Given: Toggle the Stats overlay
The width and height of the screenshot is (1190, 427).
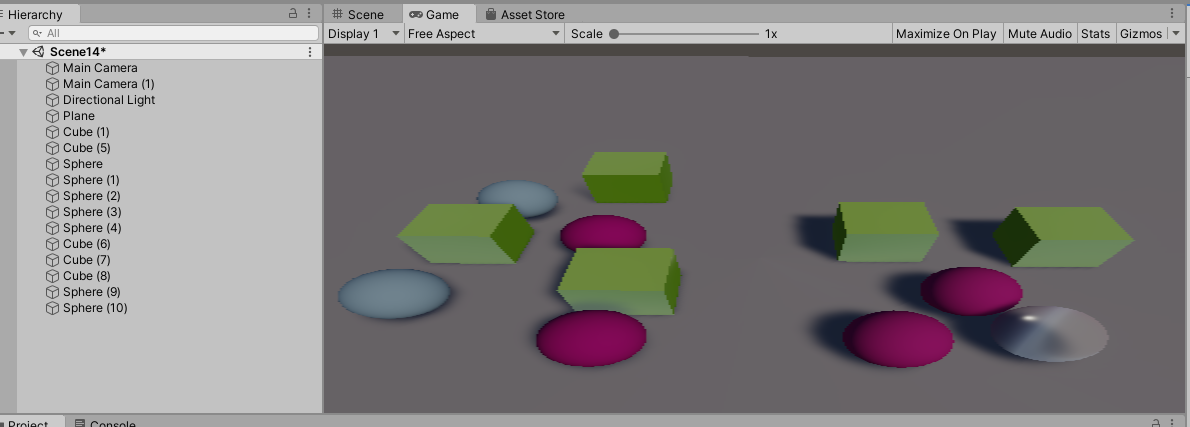Looking at the screenshot, I should (1095, 34).
